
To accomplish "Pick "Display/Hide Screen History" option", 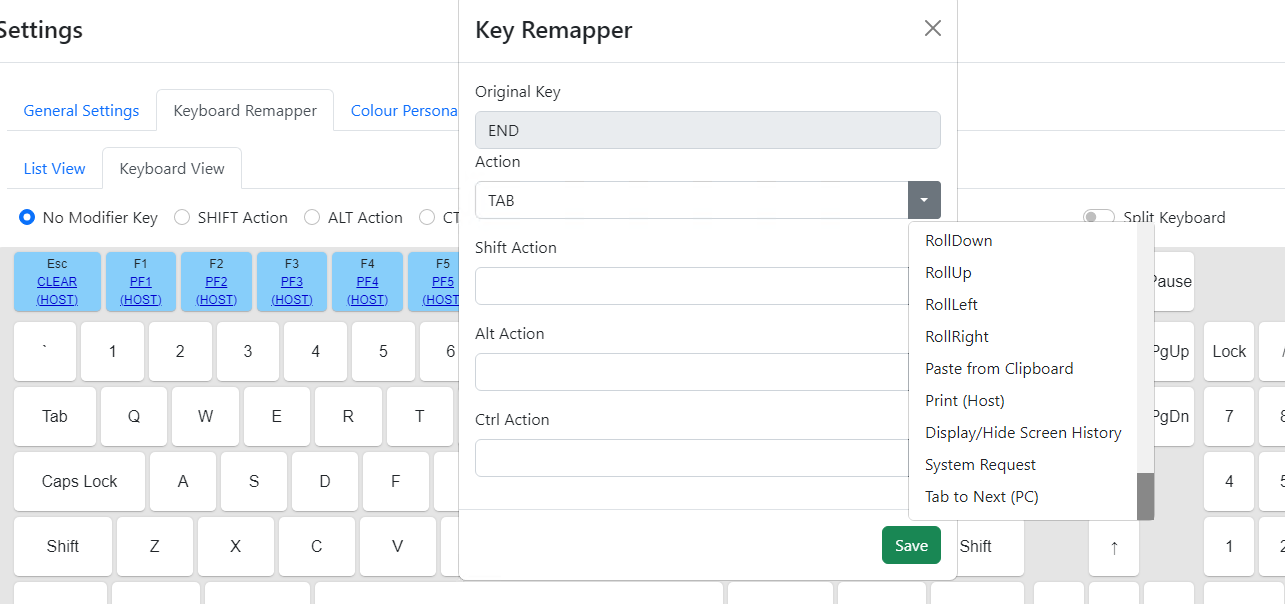I will click(x=1023, y=432).
